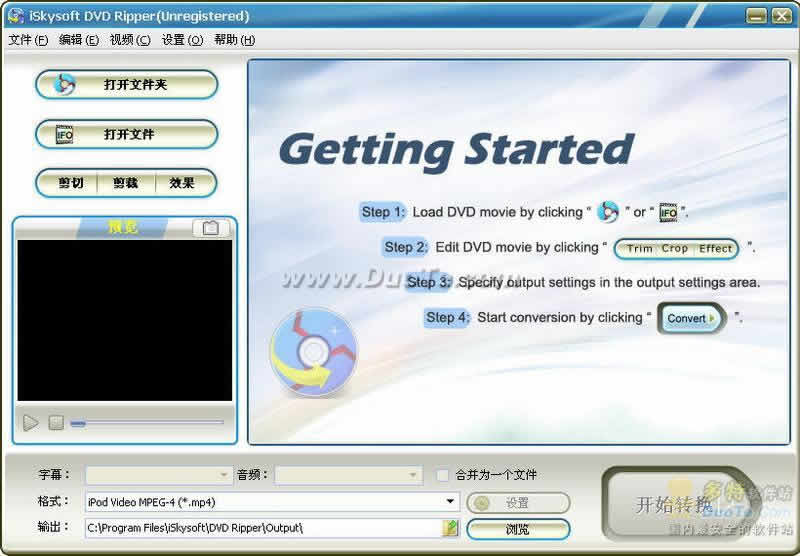Open the 视频(C) menu
The image size is (800, 556).
tap(130, 40)
